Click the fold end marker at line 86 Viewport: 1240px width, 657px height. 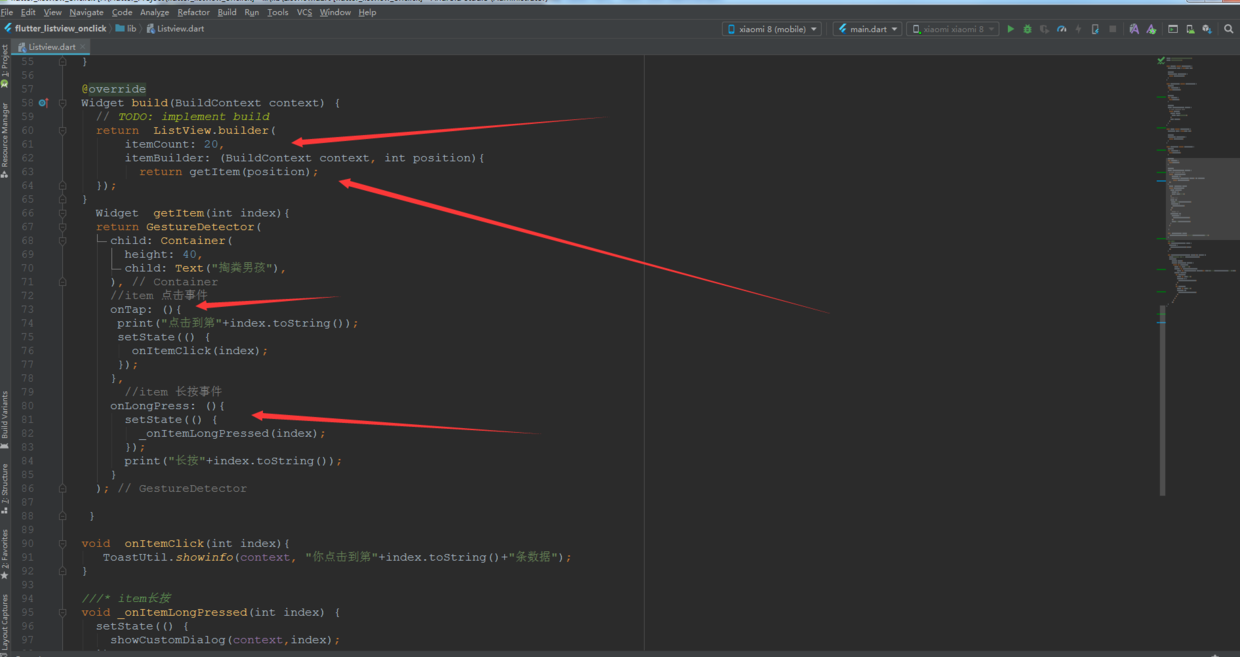click(62, 488)
